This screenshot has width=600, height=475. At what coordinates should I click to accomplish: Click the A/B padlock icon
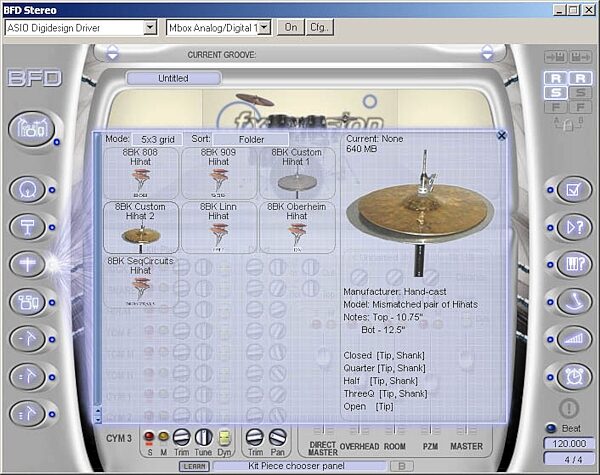click(568, 124)
